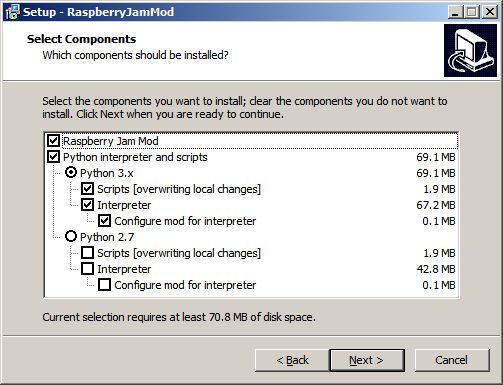Viewport: 503px width, 385px height.
Task: Minimize the Setup window
Action: tap(455, 12)
